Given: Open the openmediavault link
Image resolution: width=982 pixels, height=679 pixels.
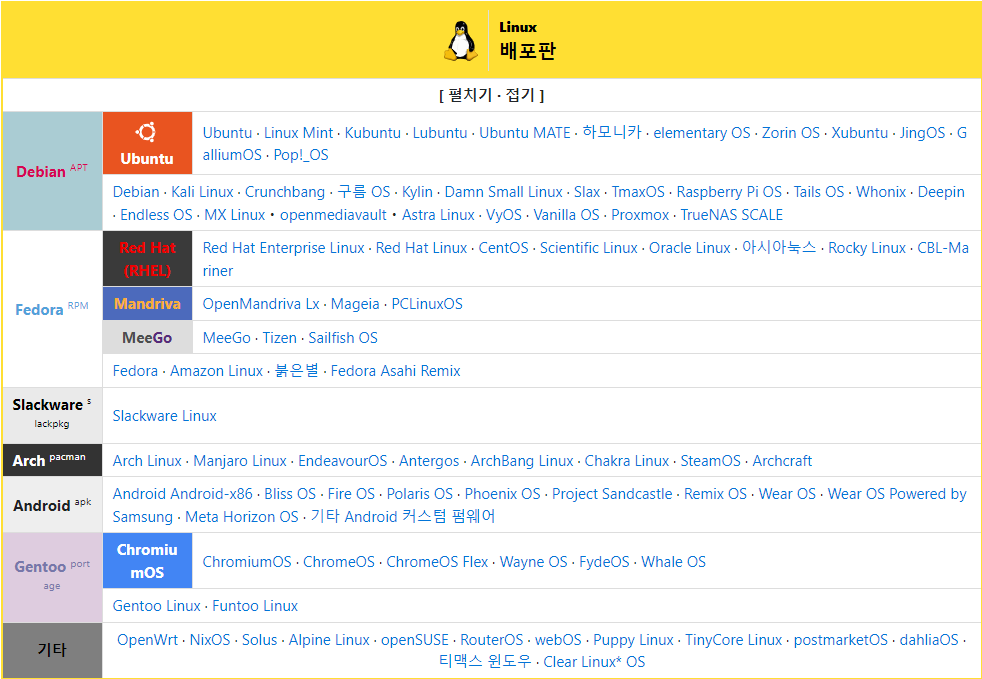Looking at the screenshot, I should tap(333, 215).
